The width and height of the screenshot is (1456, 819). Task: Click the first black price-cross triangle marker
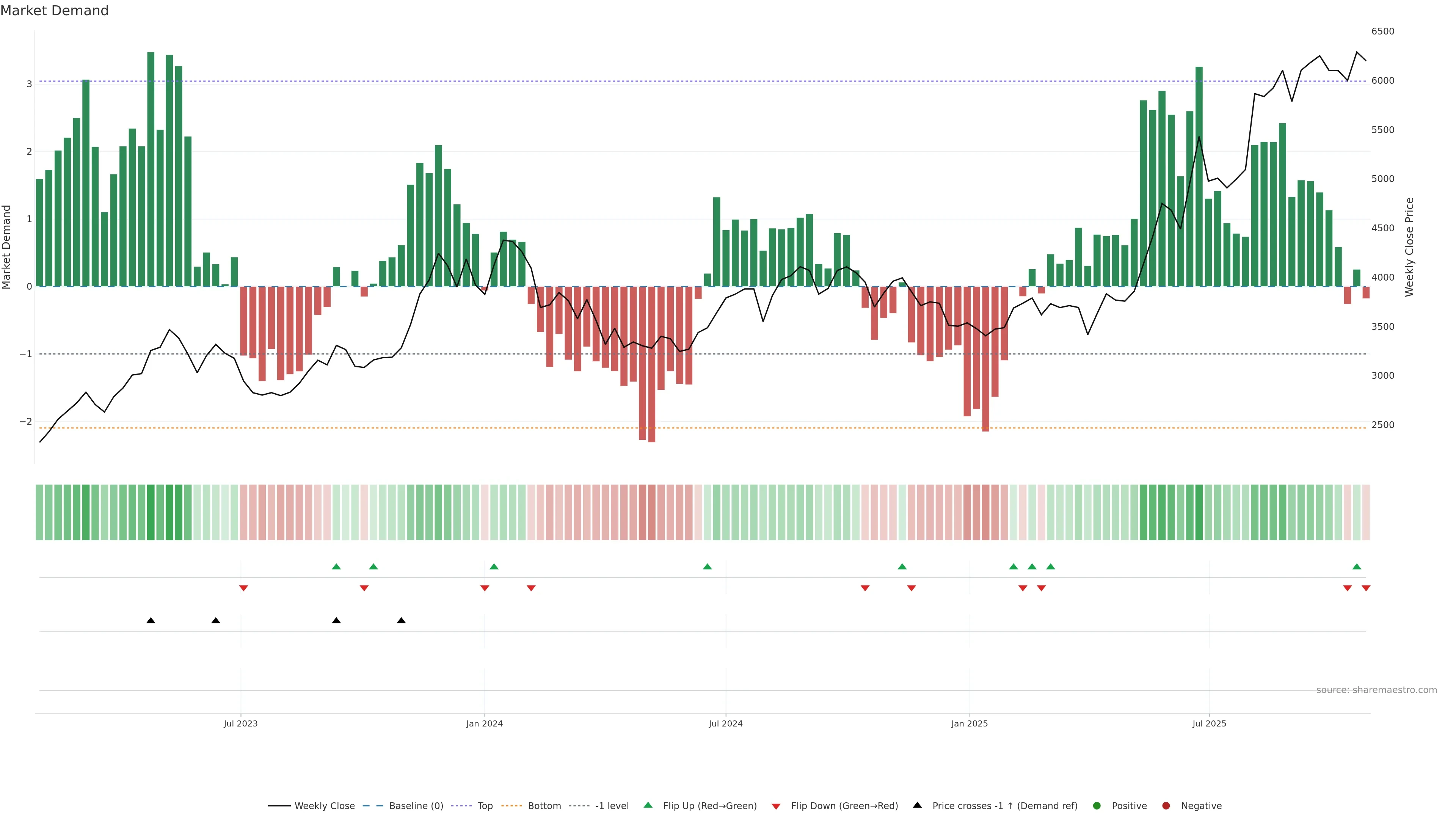tap(151, 621)
